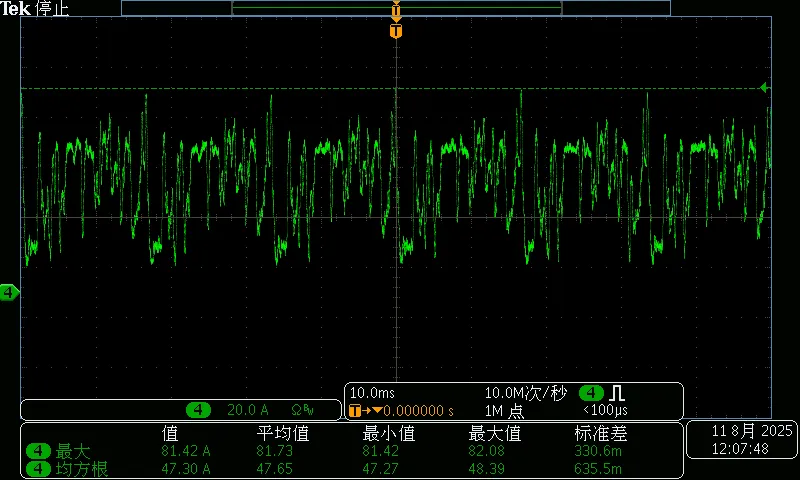Click the 最小值 column header

[x=389, y=434]
